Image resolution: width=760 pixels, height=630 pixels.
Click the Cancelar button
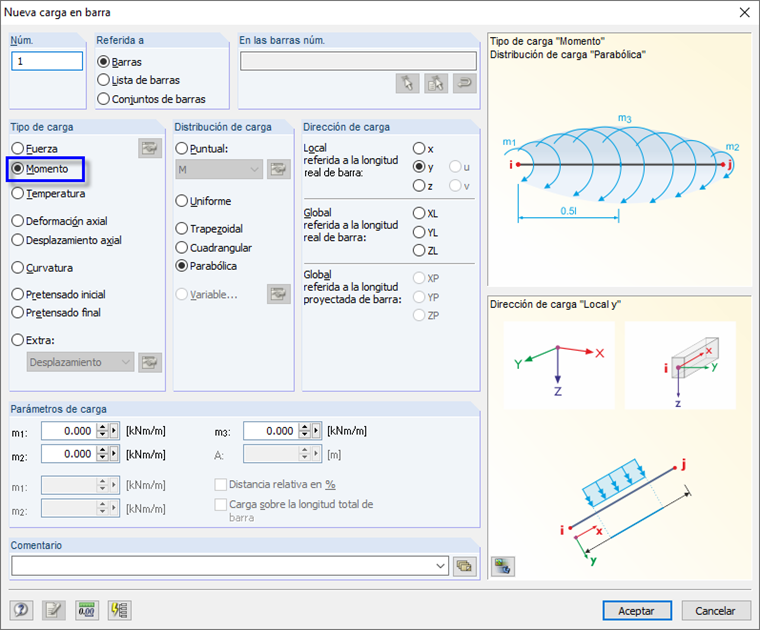click(716, 611)
